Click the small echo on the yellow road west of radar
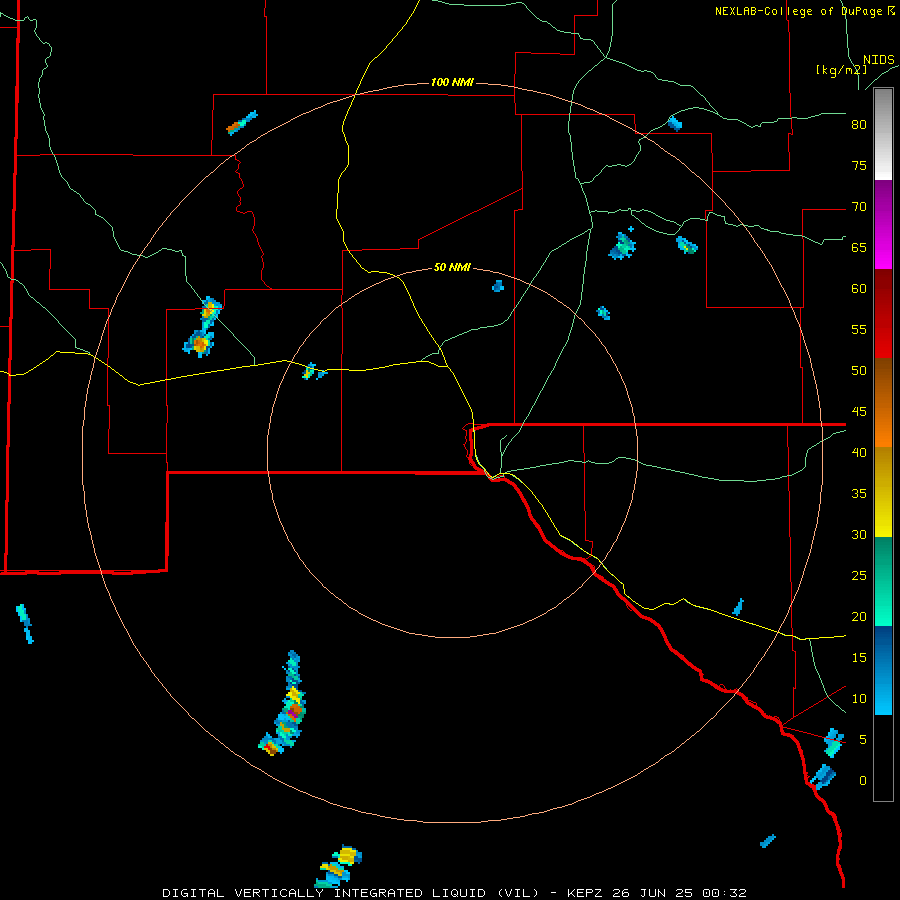 click(313, 372)
